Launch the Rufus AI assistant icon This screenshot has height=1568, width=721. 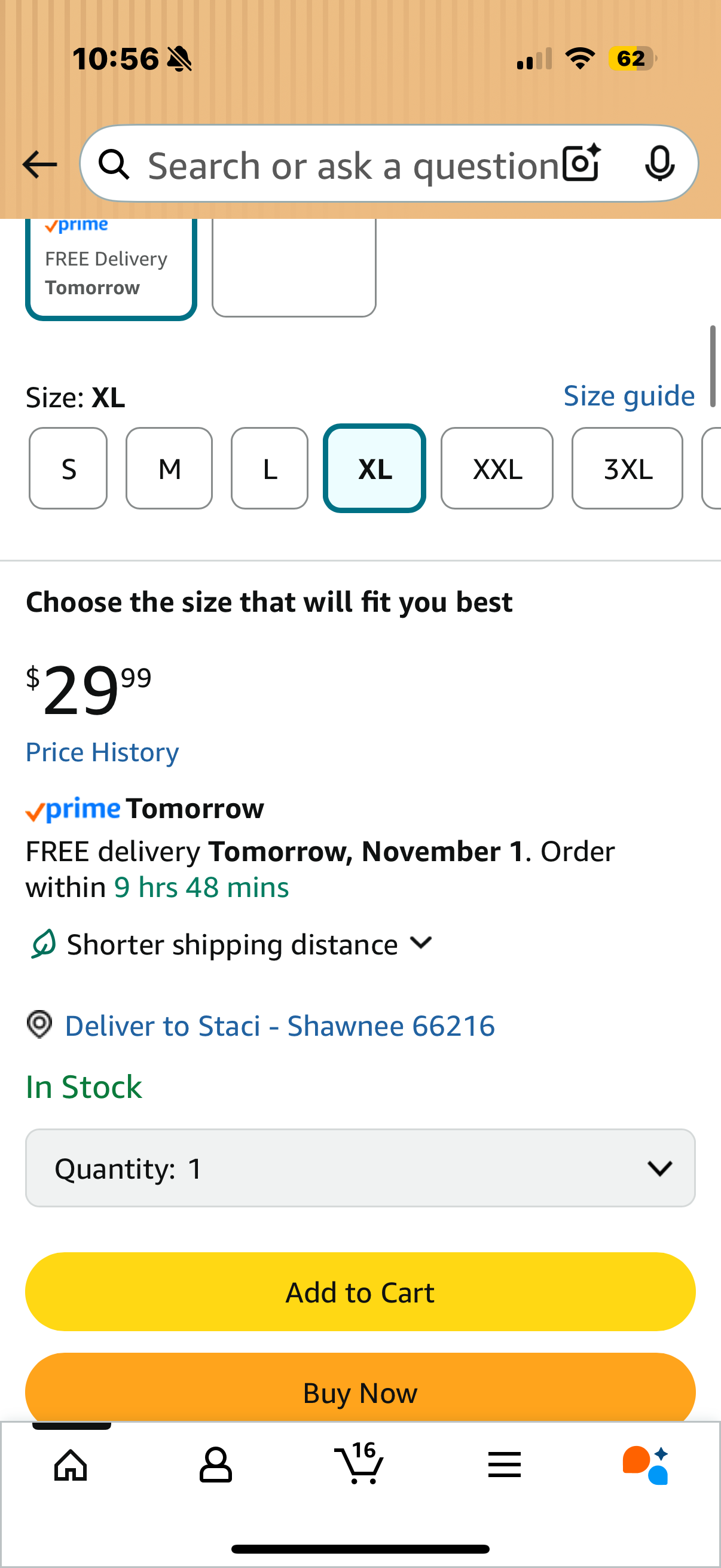[646, 1465]
